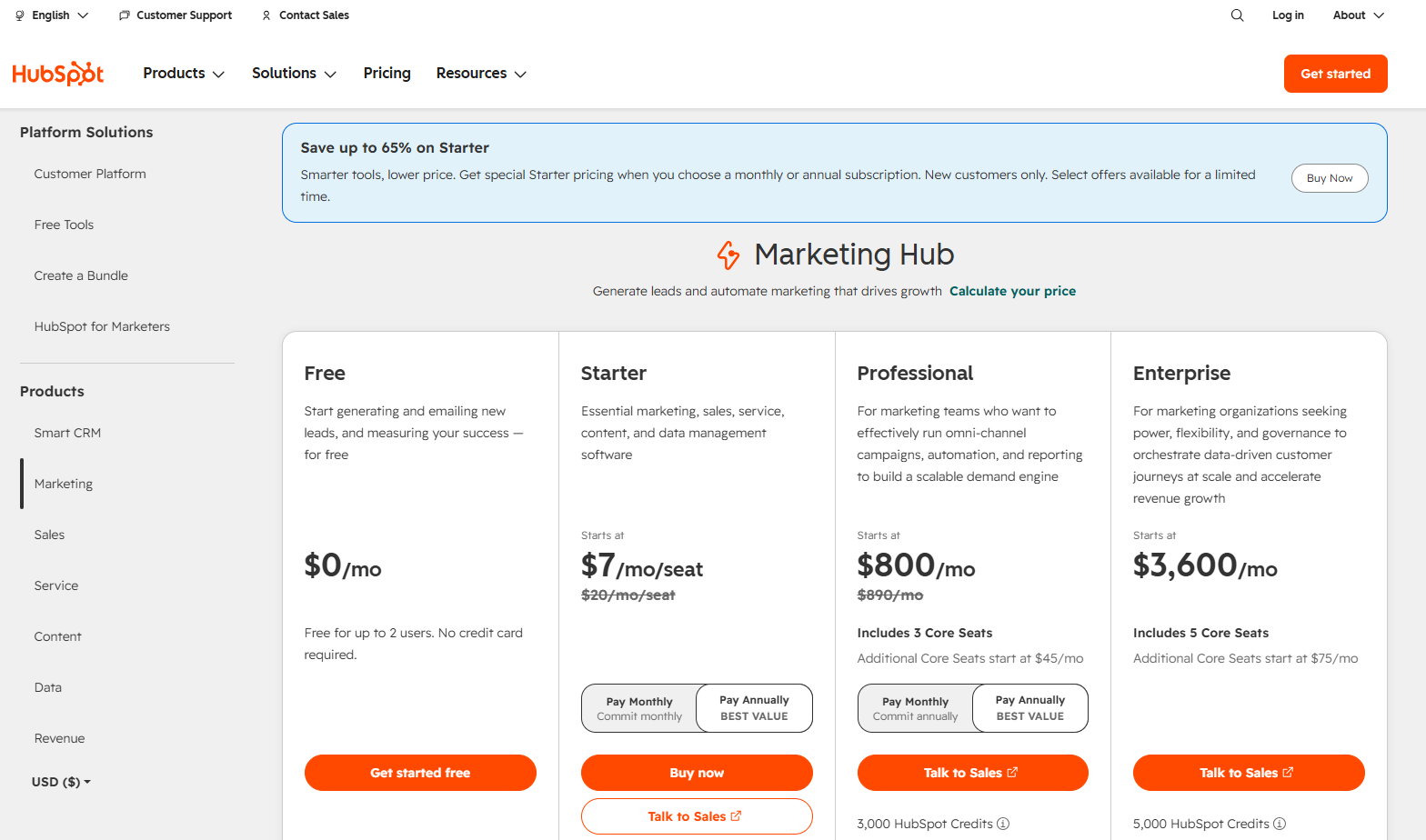1426x840 pixels.
Task: Select Marketing in Products sidebar
Action: (64, 484)
